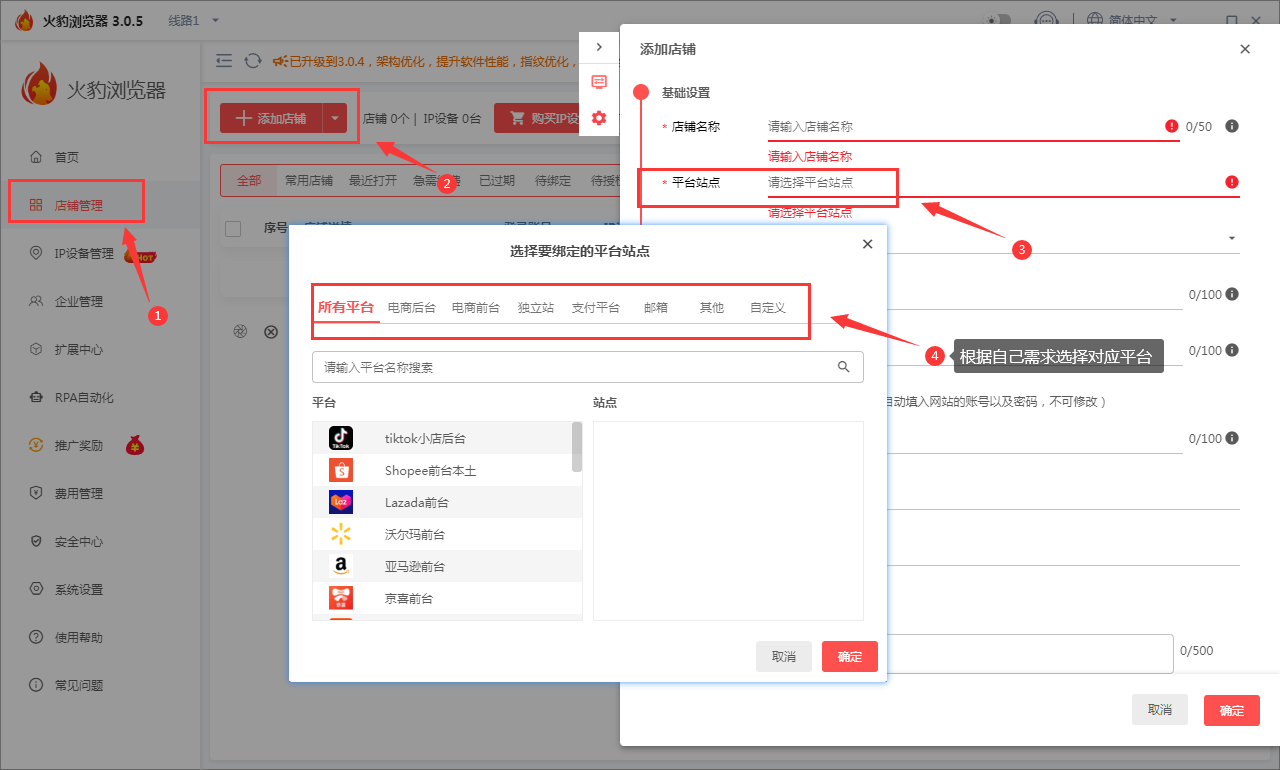1280x770 pixels.
Task: Open the red gear settings icon
Action: point(599,118)
